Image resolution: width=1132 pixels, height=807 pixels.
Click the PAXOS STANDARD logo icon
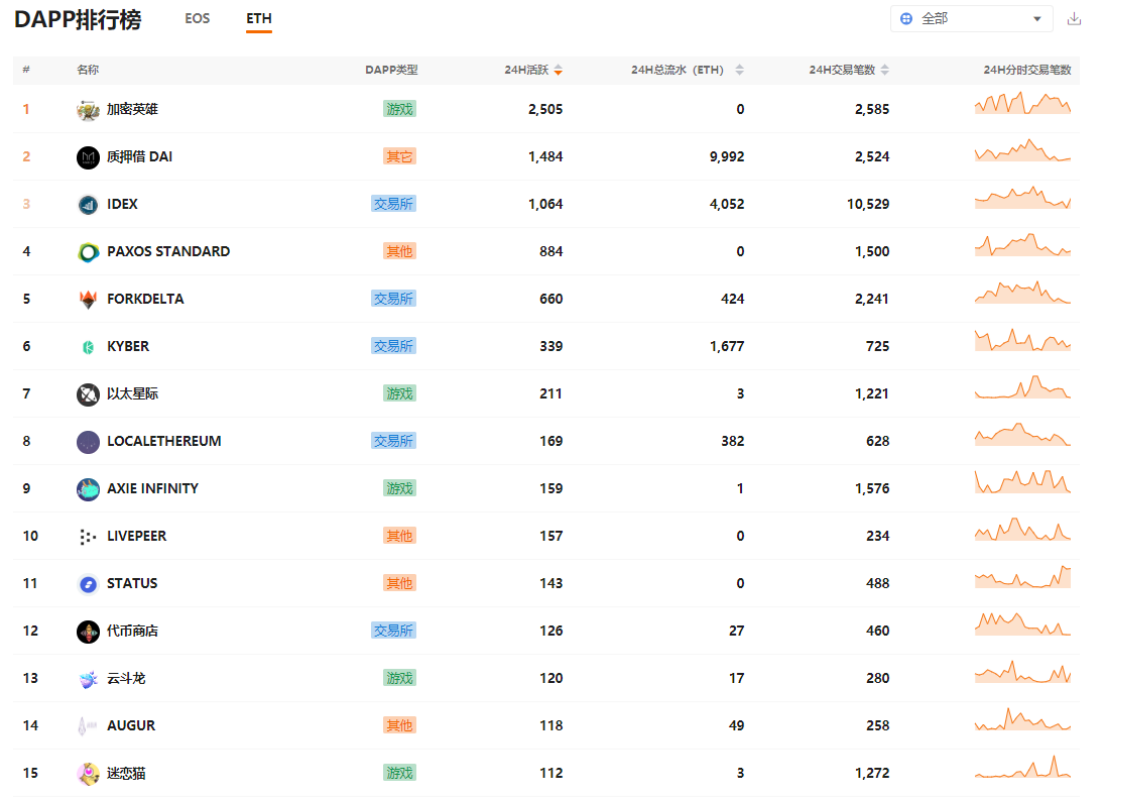click(x=88, y=253)
